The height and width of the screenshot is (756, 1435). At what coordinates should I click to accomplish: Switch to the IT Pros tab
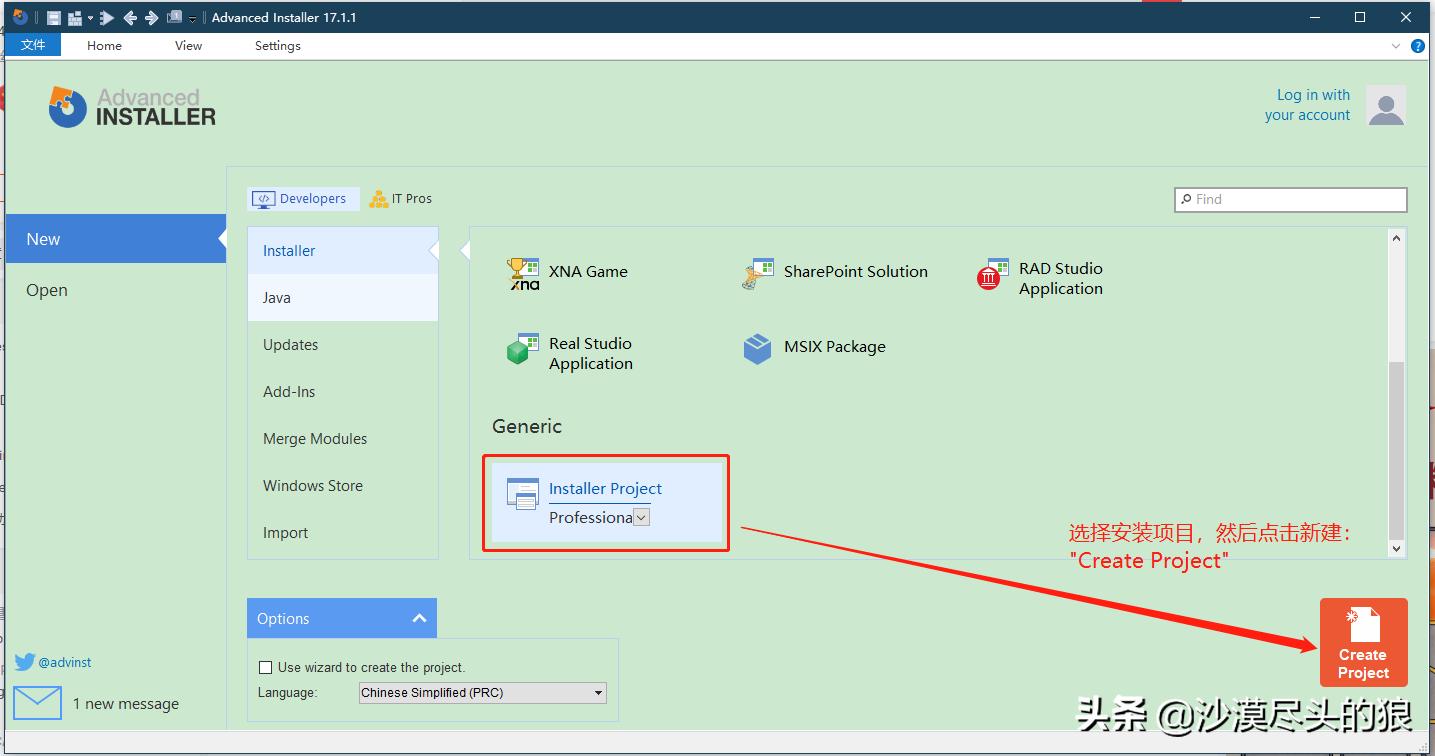[x=401, y=199]
